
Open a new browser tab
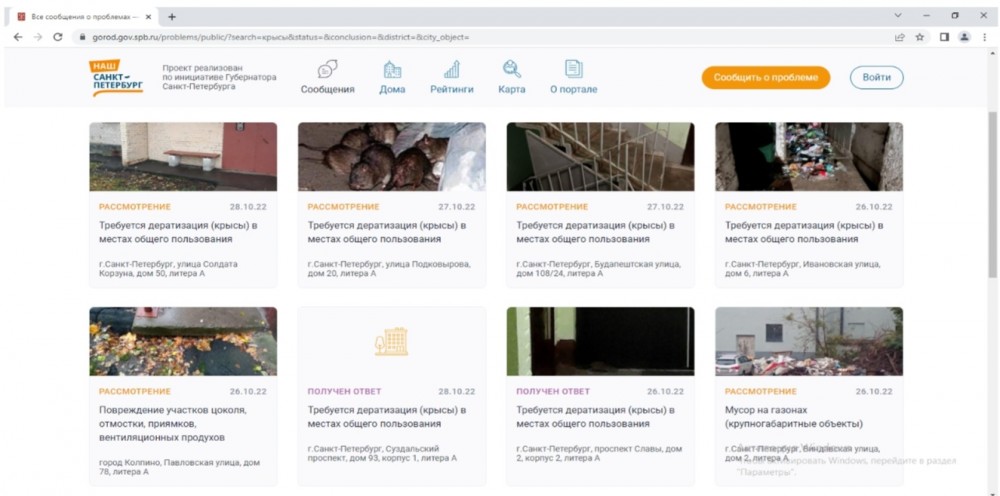point(172,17)
